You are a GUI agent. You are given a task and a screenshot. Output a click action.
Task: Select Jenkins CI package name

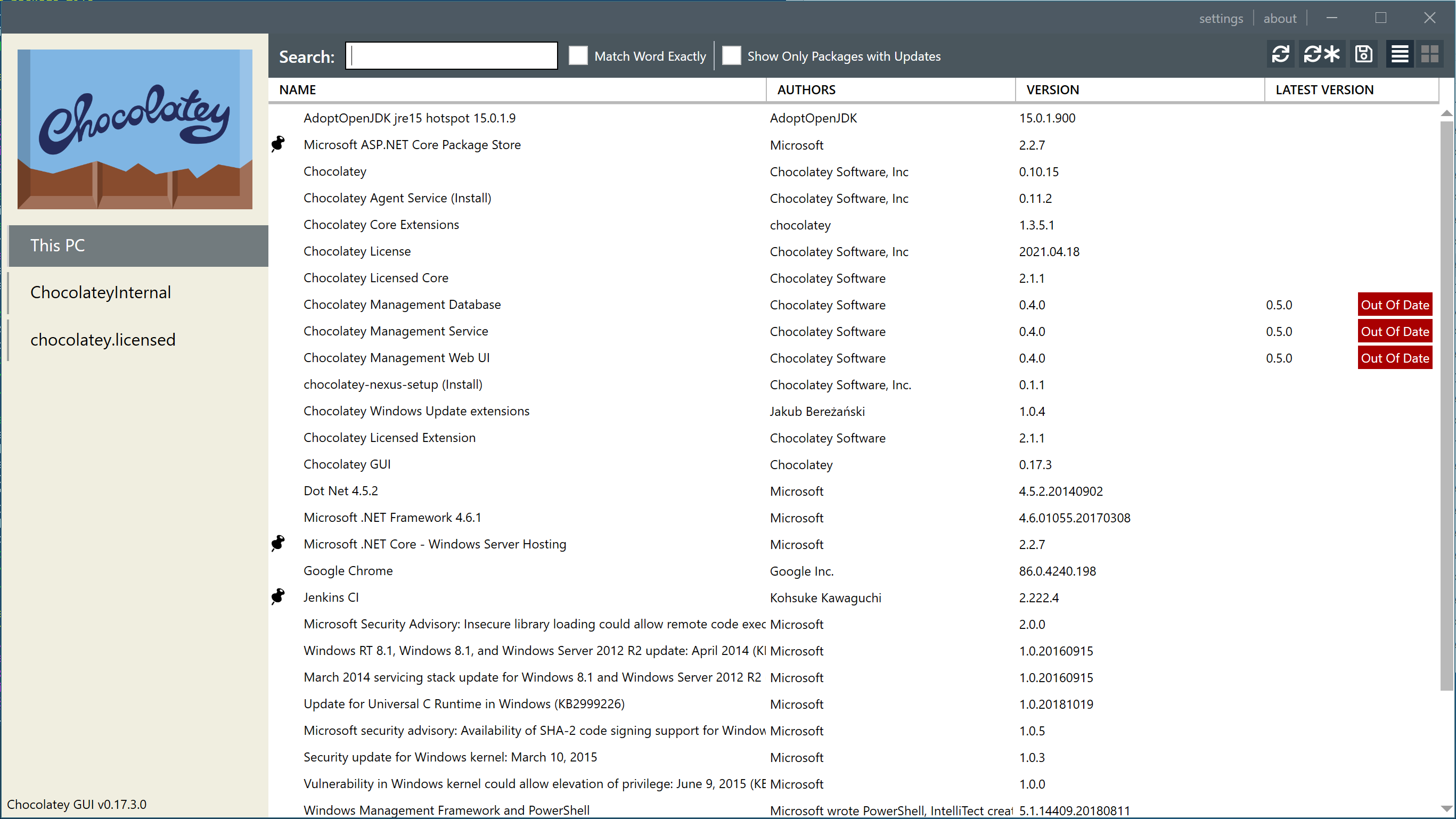(331, 597)
